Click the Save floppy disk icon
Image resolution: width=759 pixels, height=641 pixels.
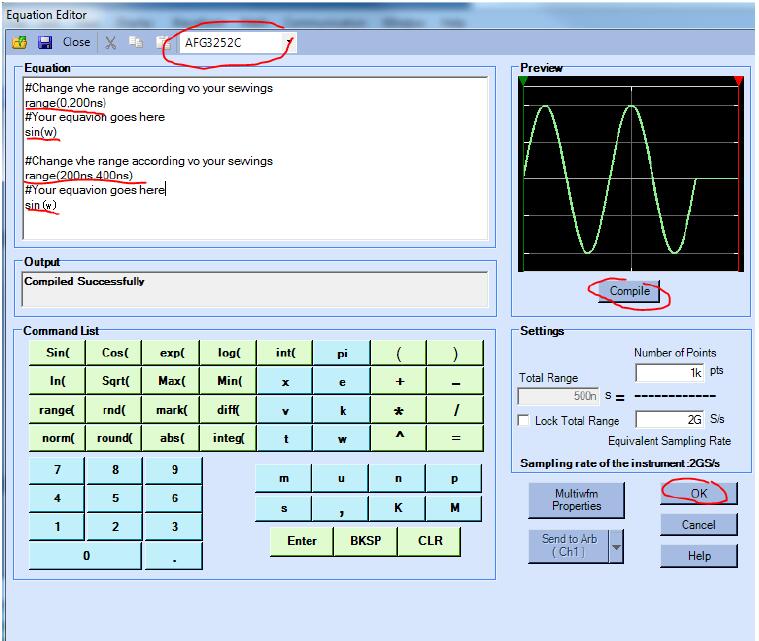click(x=45, y=43)
